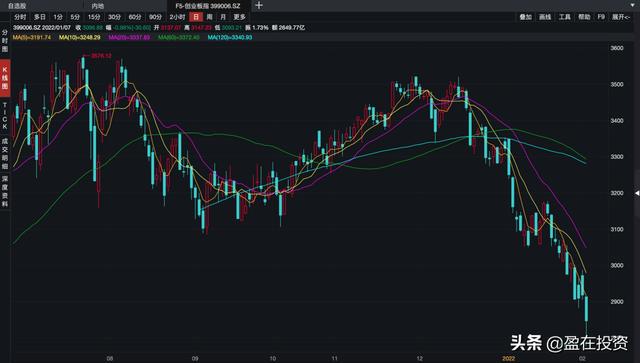Open the 更多 periods menu
This screenshot has width=640, height=363.
pyautogui.click(x=240, y=17)
